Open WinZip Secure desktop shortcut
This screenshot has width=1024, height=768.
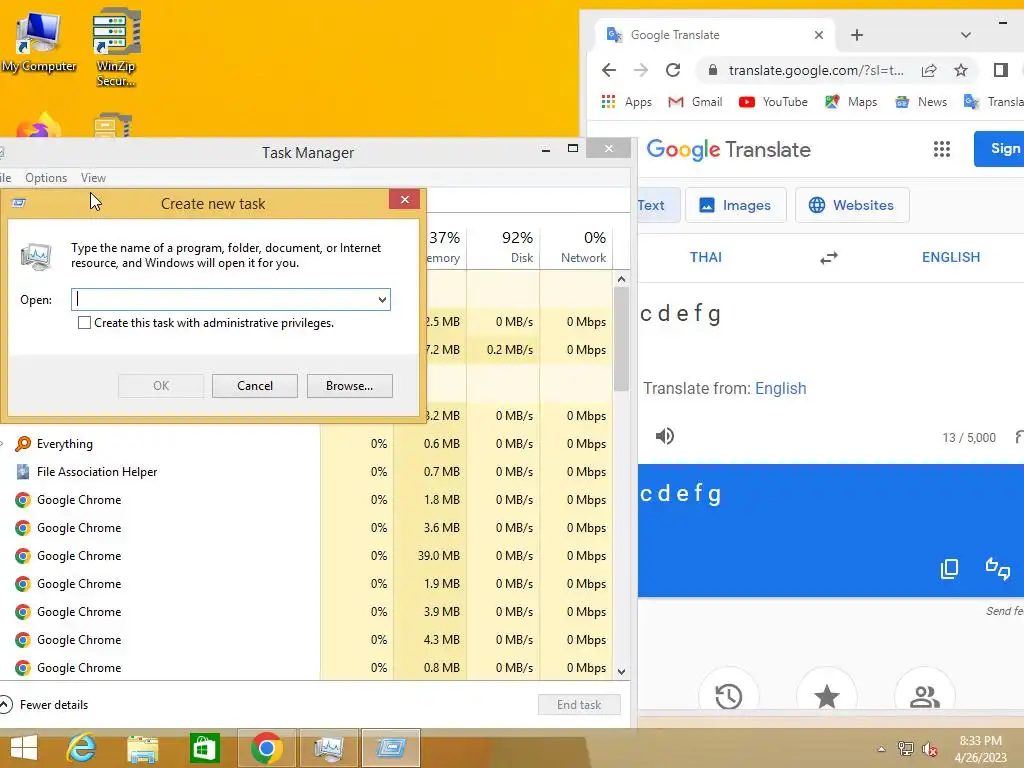click(x=116, y=47)
